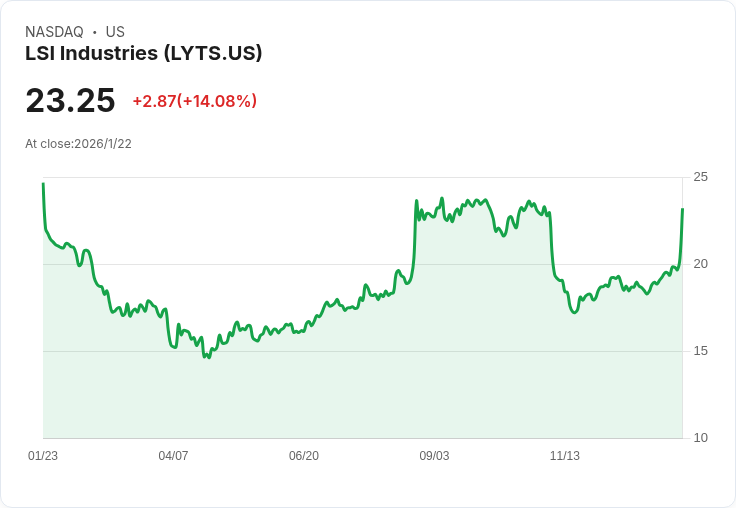Viewport: 736px width, 508px height.
Task: Click the 25 price axis label
Action: pyautogui.click(x=701, y=177)
